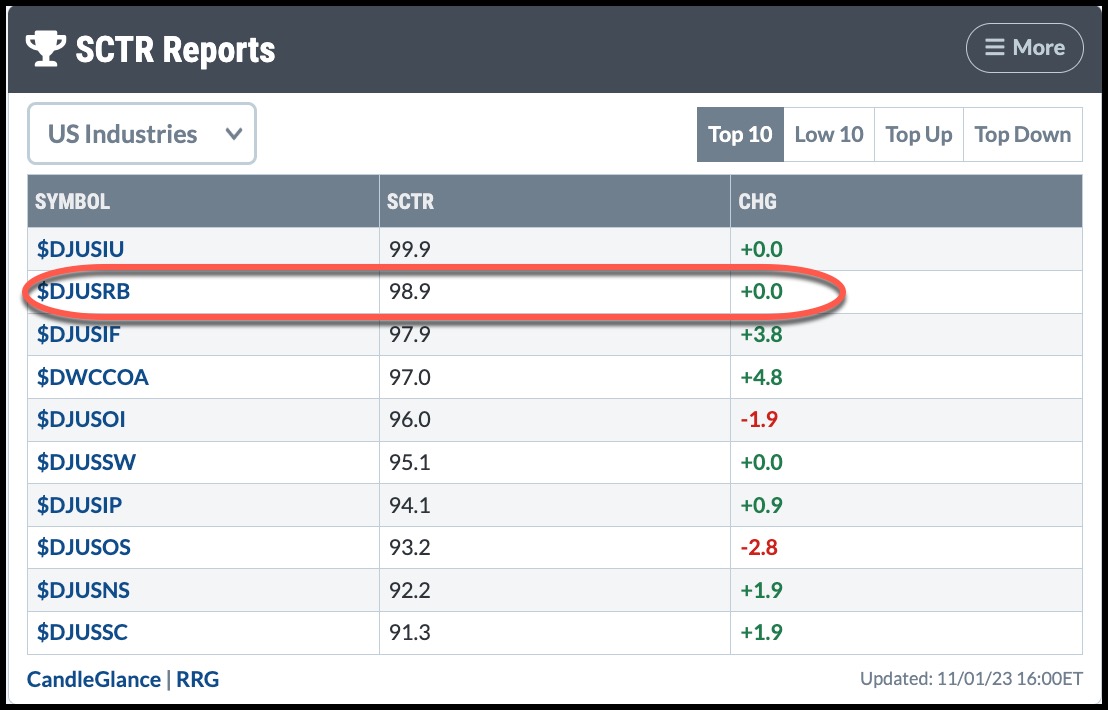
Task: Open the $DJUSRB symbol link
Action: [83, 292]
